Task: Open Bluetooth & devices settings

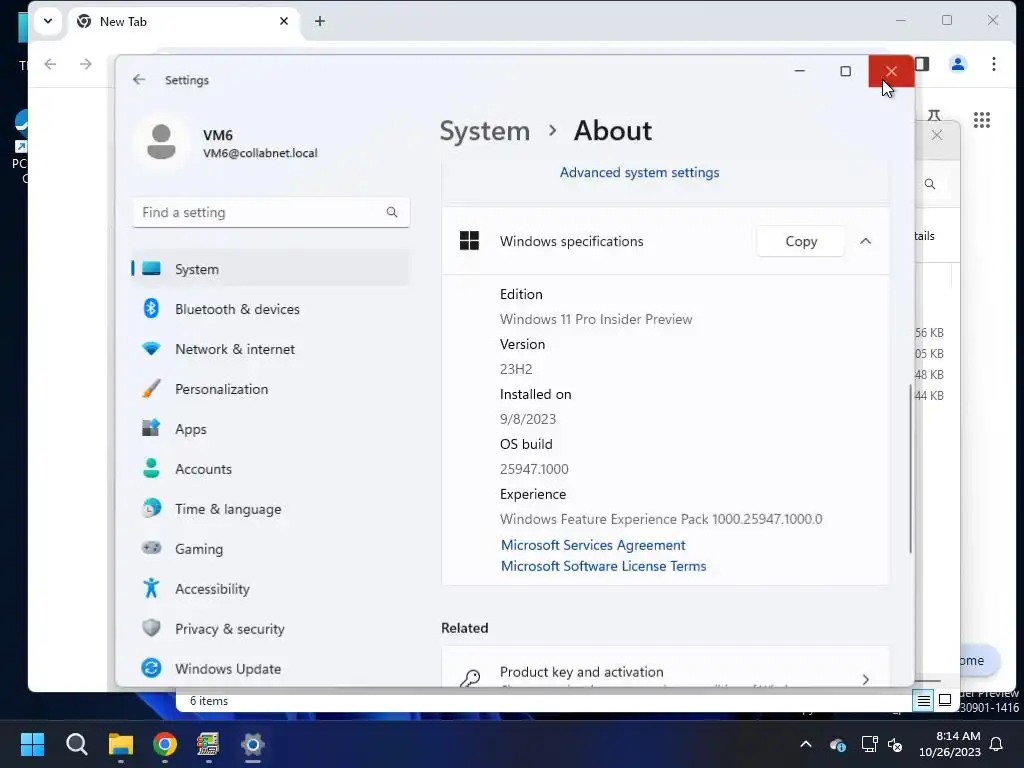Action: [270, 309]
